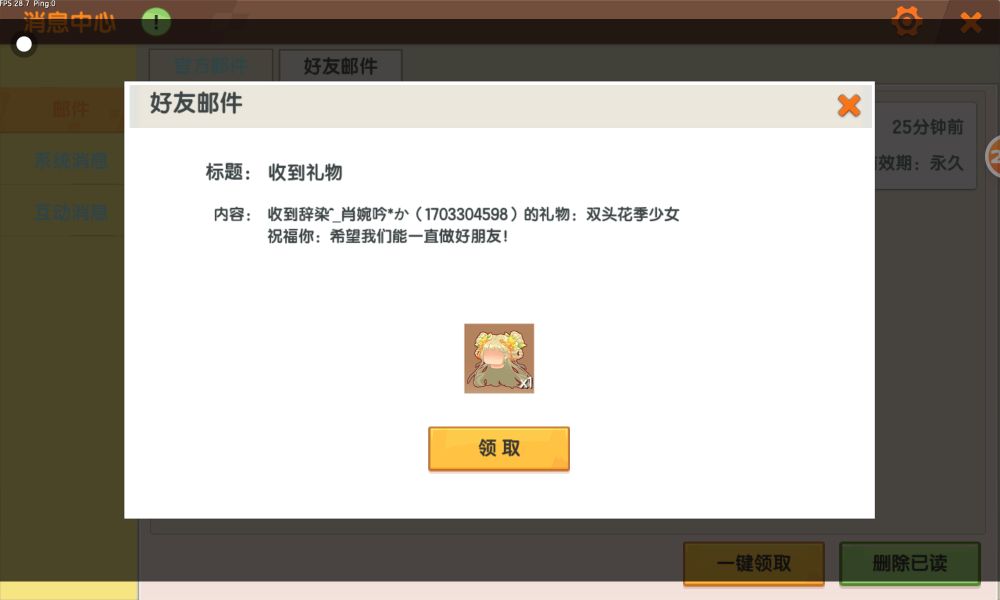Click the FPS and Ping indicator
This screenshot has height=600, width=1000.
[28, 4]
